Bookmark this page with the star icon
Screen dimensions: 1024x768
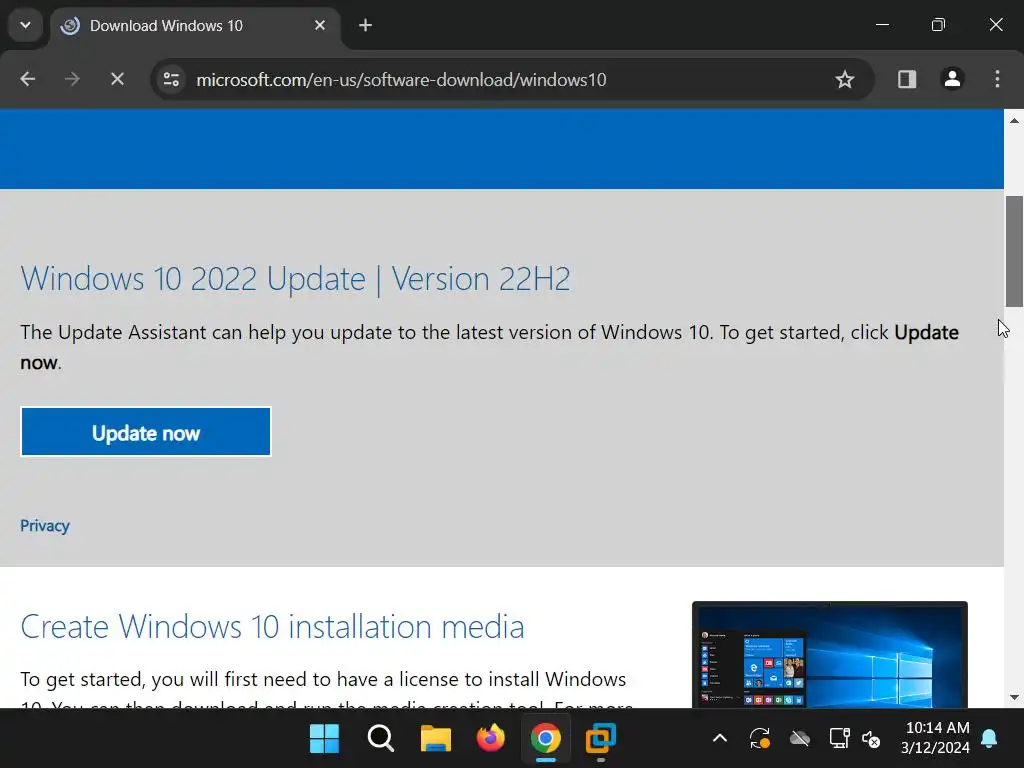(844, 79)
